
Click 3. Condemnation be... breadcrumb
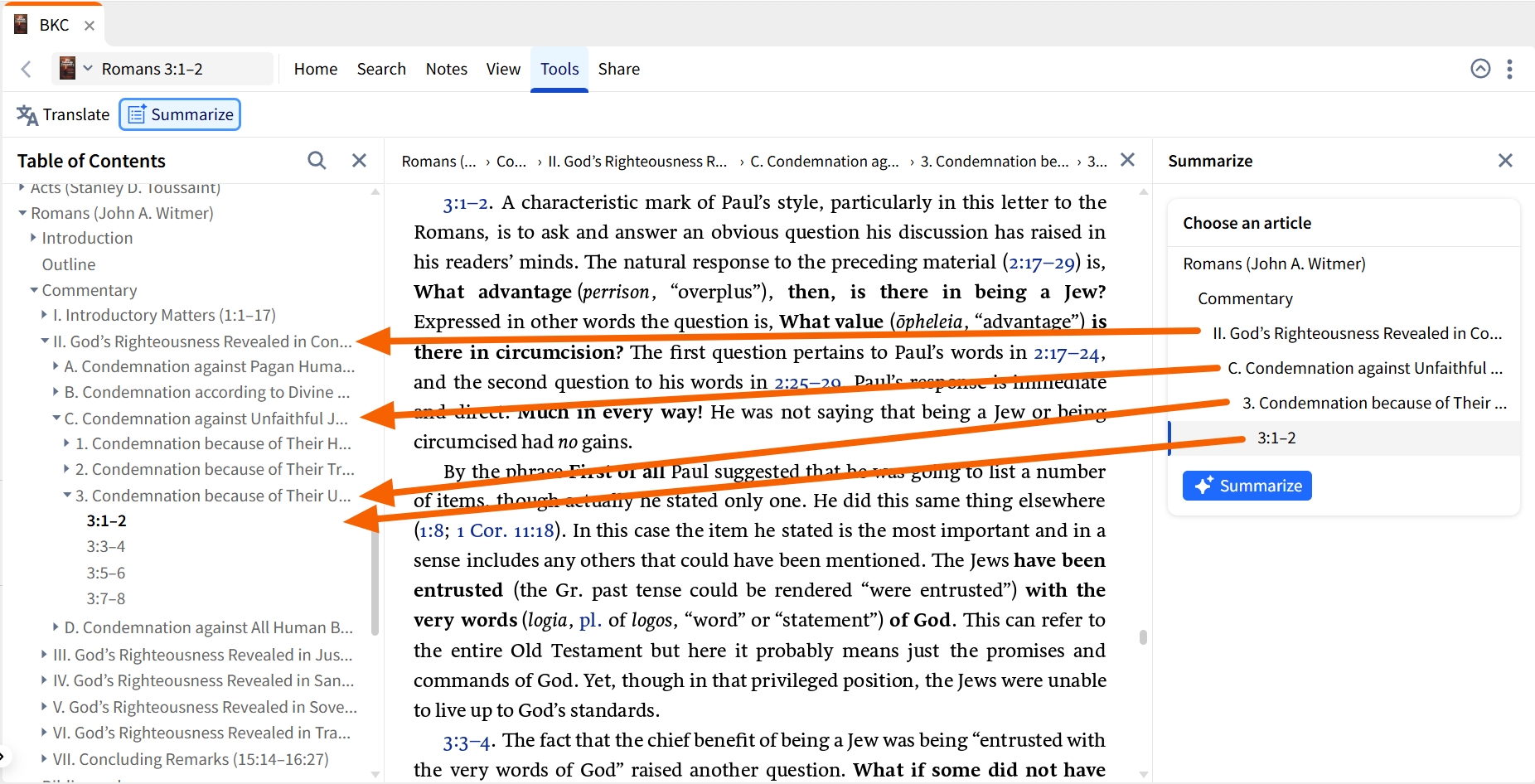pyautogui.click(x=995, y=161)
